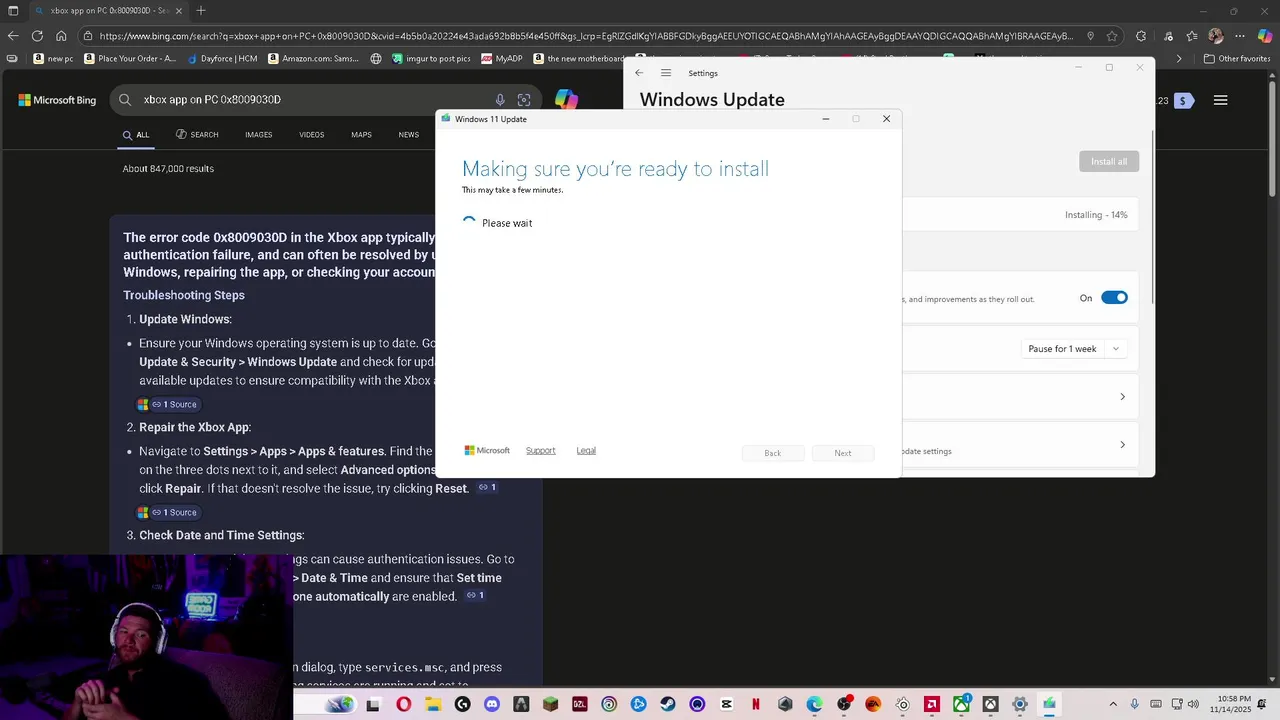Click the 'Installing - 14%' status text

tap(1096, 215)
